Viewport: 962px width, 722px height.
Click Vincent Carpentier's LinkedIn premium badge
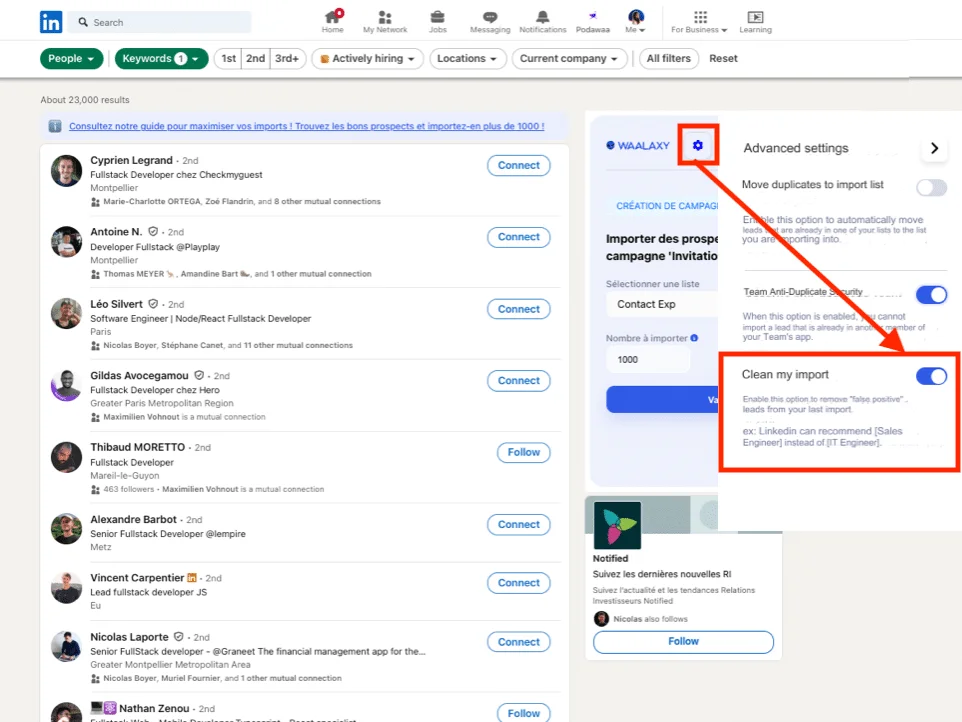tap(192, 578)
